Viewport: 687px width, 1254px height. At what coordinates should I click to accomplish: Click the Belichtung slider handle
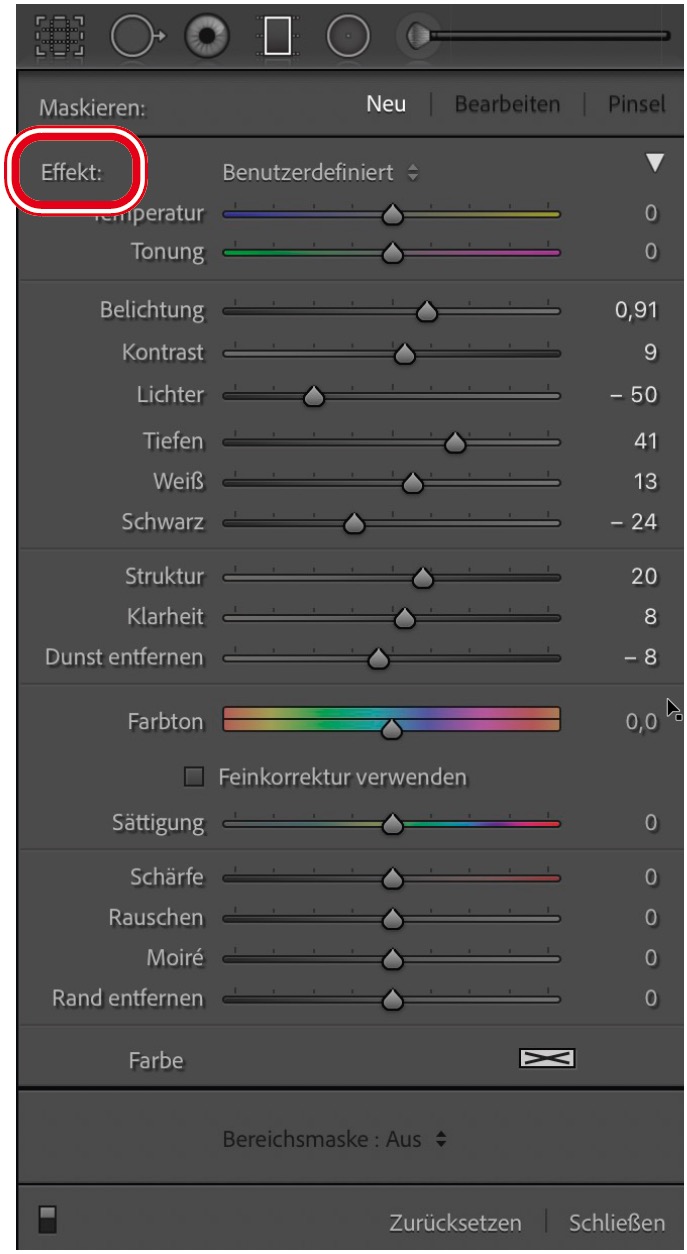tap(428, 312)
